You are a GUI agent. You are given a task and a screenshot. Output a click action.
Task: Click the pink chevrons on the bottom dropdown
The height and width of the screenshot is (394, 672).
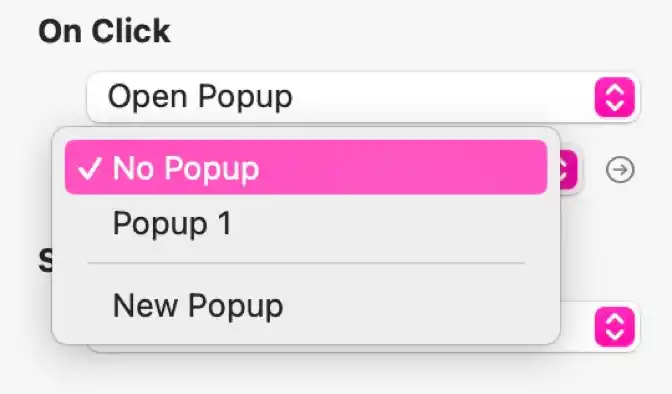615,327
